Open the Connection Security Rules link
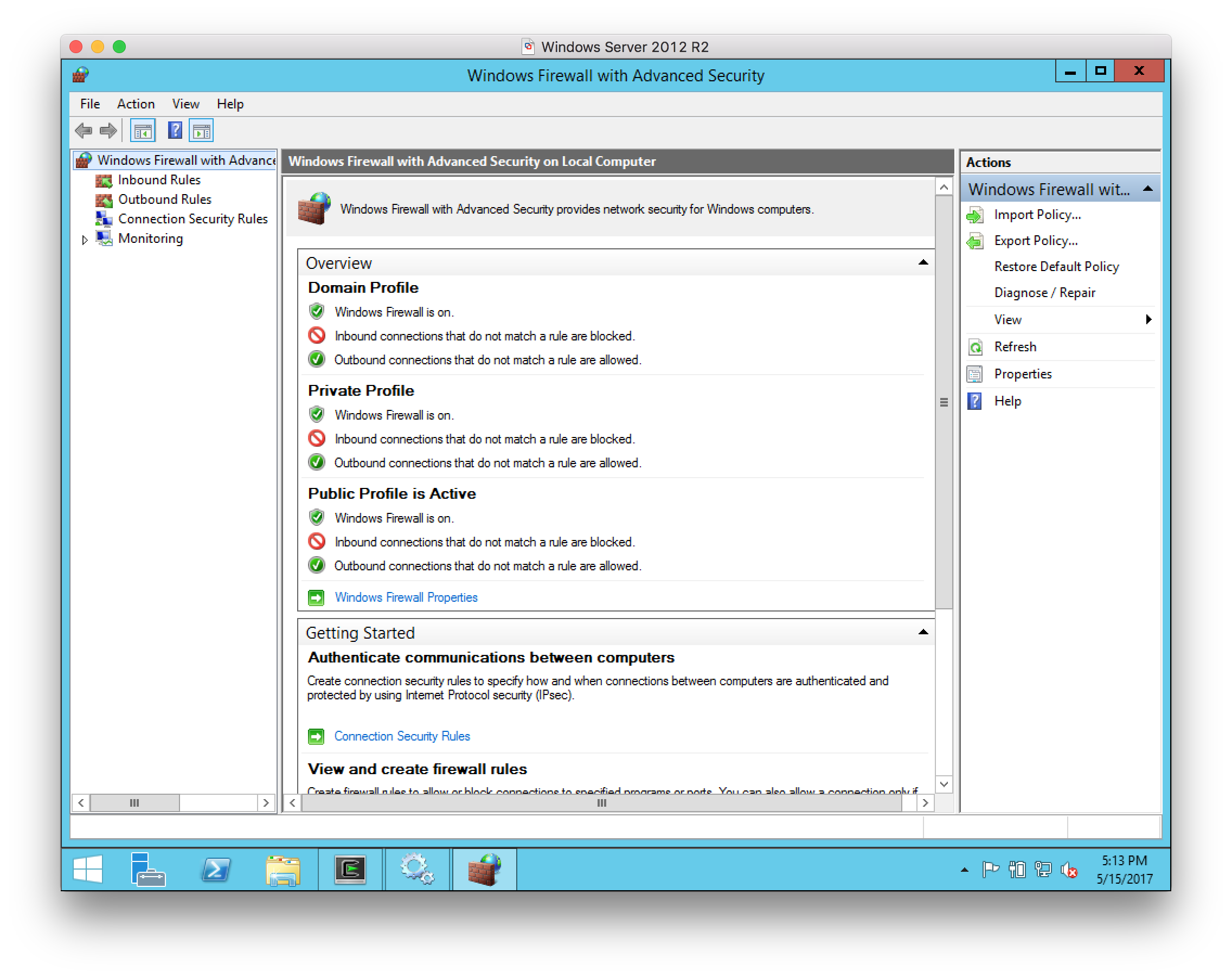The width and height of the screenshot is (1232, 978). (x=402, y=736)
